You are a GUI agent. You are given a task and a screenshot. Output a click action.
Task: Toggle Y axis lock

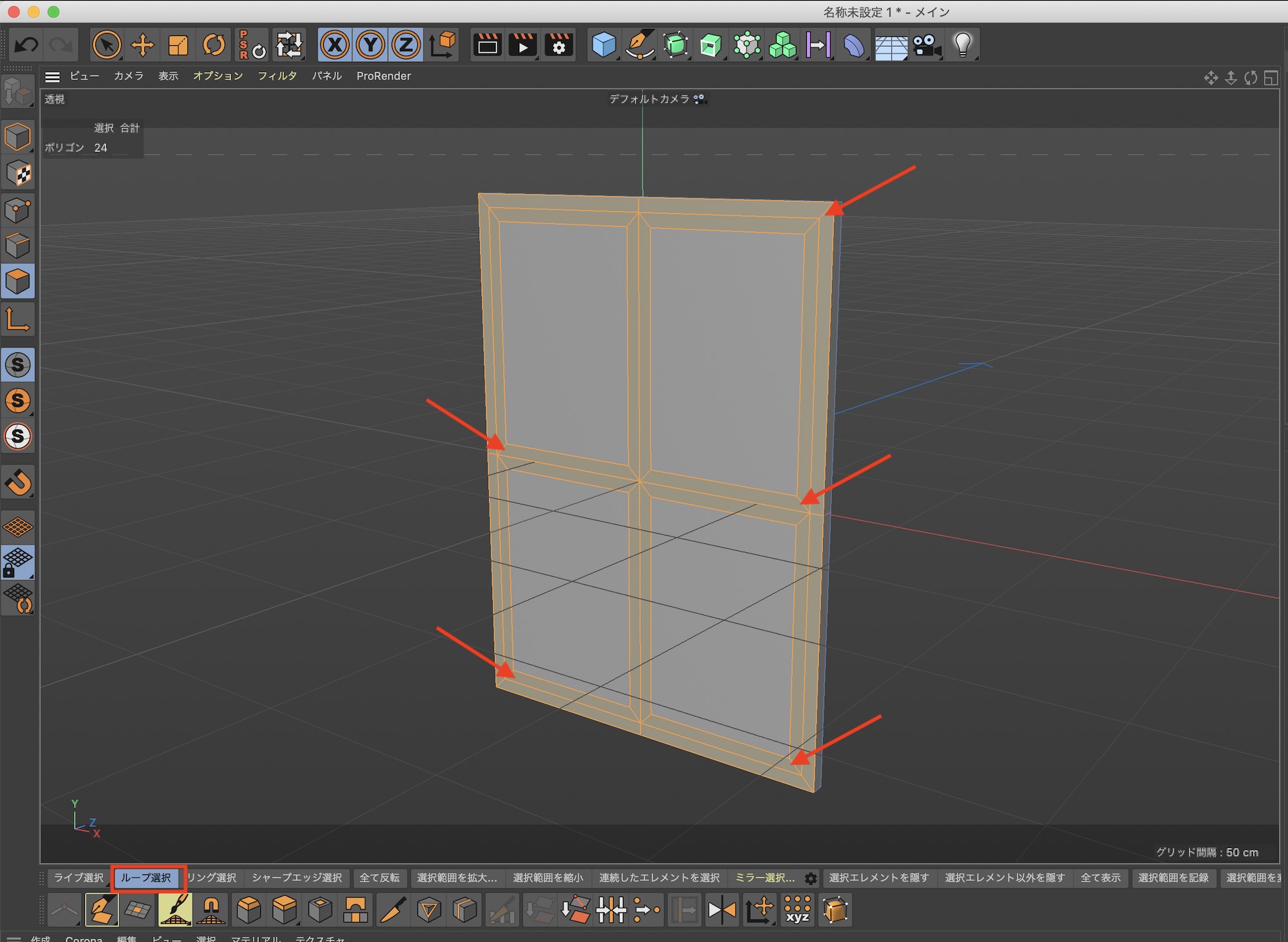(x=370, y=45)
